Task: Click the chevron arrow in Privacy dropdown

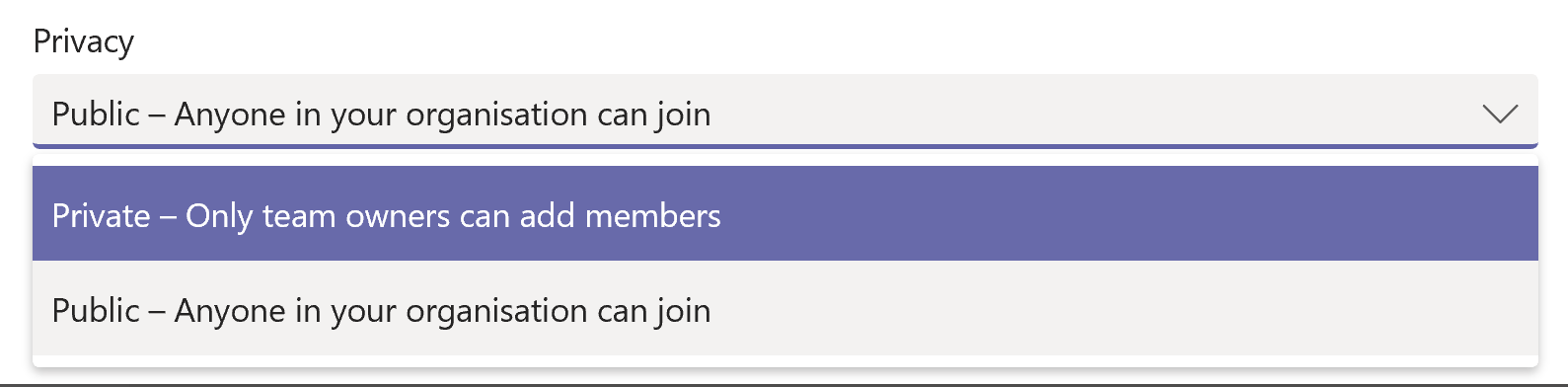Action: point(1500,115)
